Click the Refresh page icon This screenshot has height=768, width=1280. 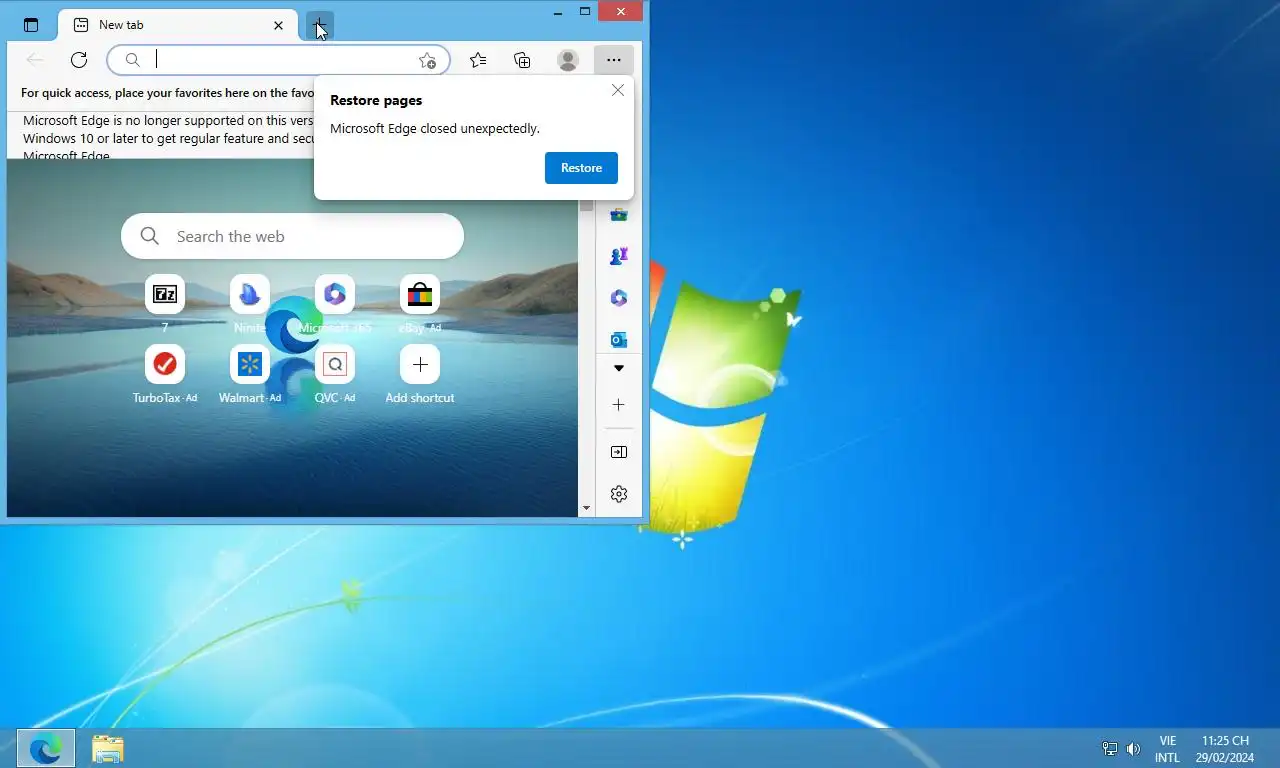[x=79, y=60]
